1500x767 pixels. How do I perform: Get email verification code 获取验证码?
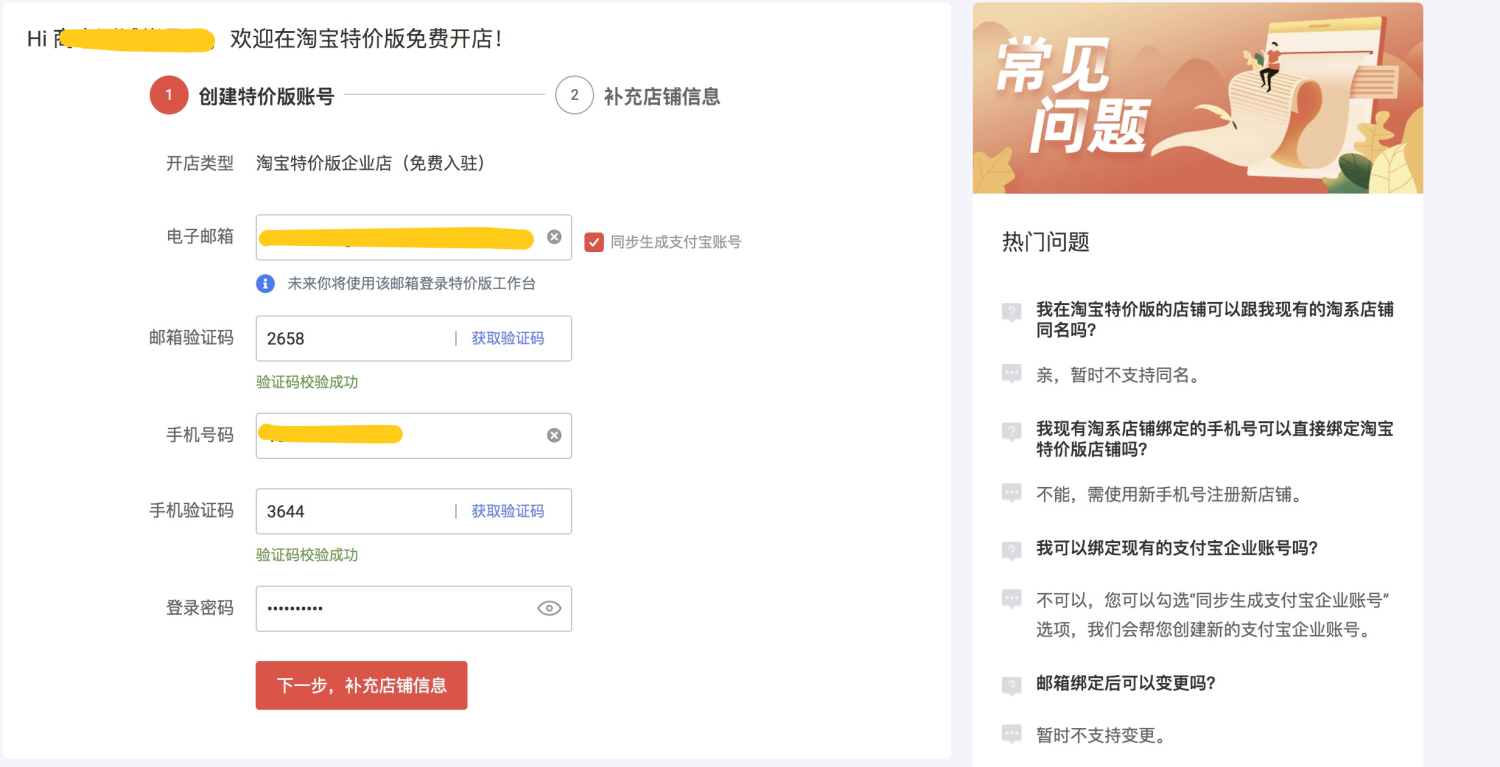[508, 338]
